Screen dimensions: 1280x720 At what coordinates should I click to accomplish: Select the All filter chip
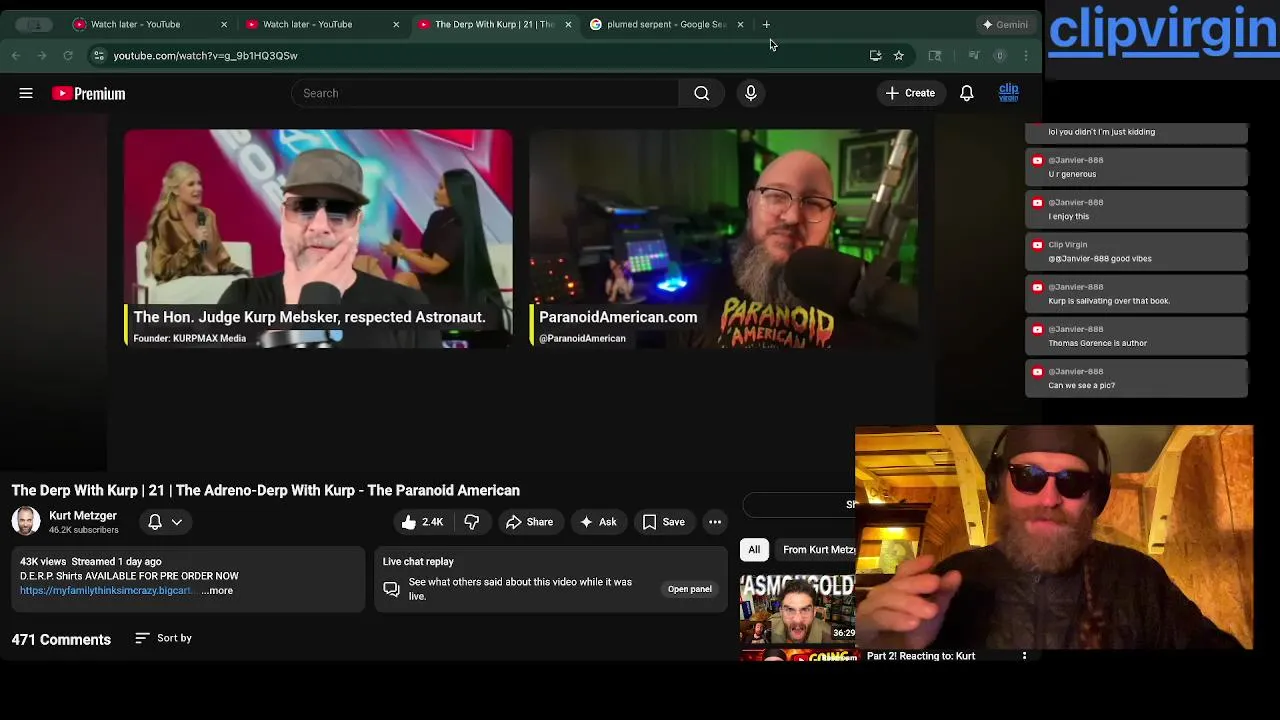click(754, 549)
